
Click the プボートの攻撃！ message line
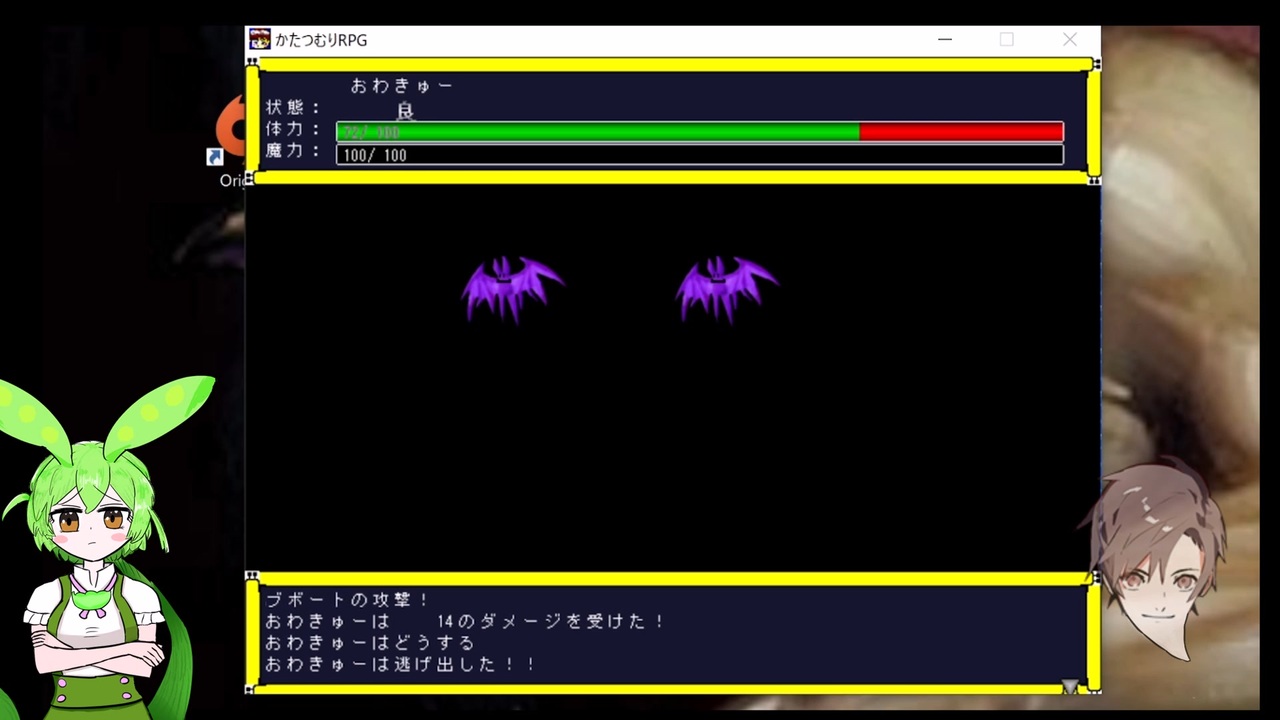tap(348, 600)
